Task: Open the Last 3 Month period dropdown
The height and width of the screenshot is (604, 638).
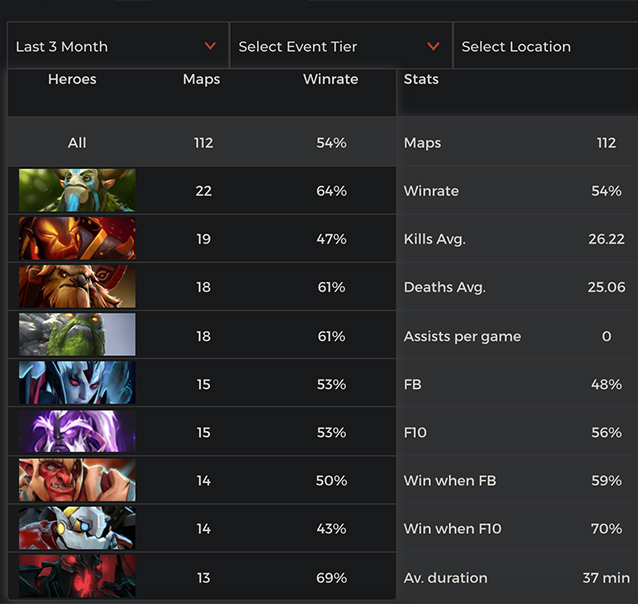Action: coord(116,46)
